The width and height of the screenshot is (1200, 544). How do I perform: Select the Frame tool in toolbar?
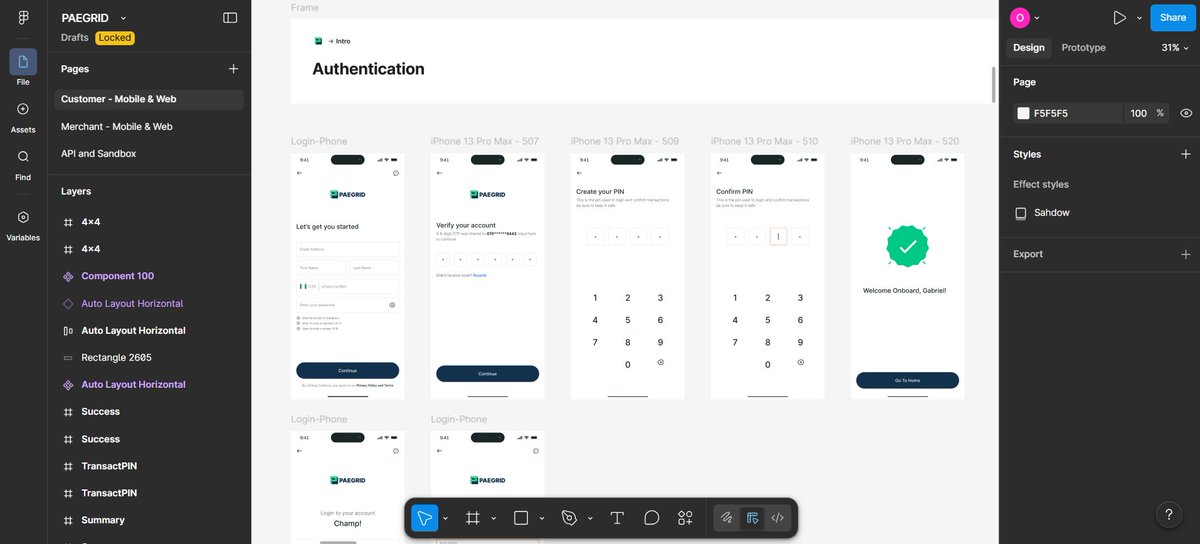pyautogui.click(x=473, y=518)
